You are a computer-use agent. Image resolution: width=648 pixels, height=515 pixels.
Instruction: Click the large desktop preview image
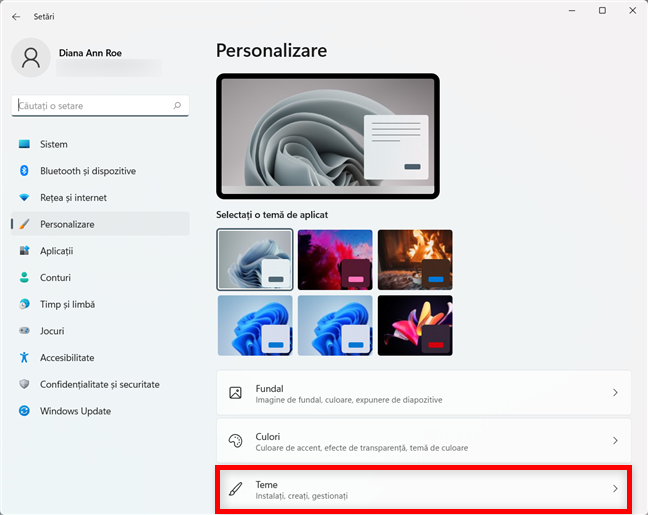[x=328, y=136]
